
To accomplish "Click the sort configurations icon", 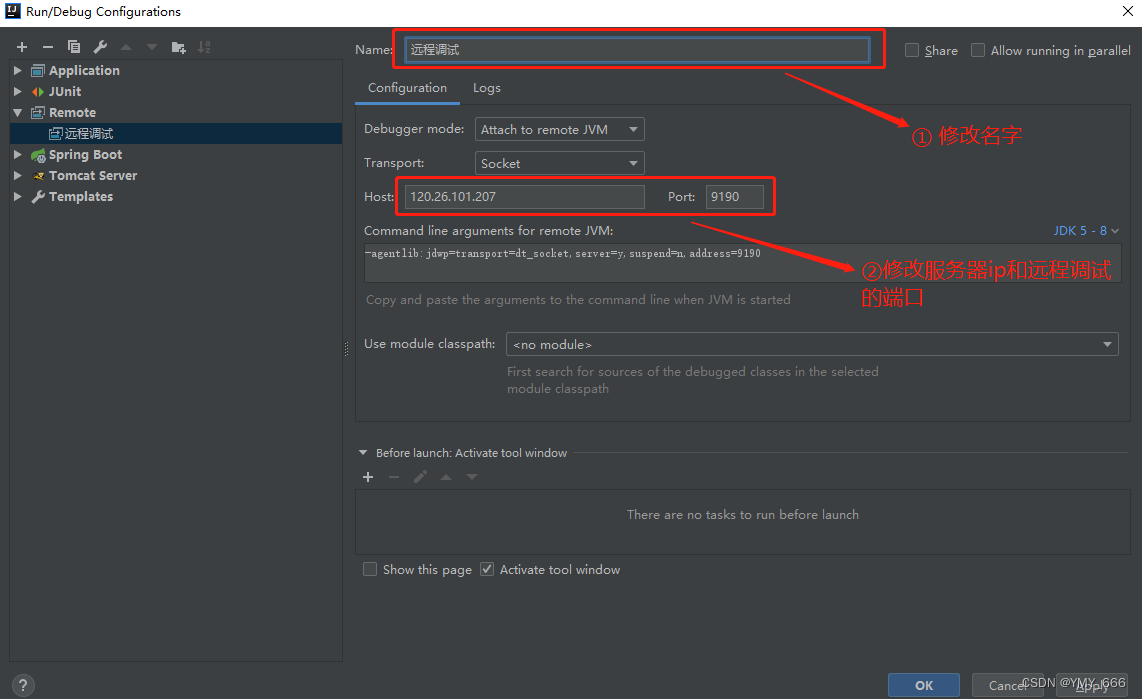I will (204, 47).
